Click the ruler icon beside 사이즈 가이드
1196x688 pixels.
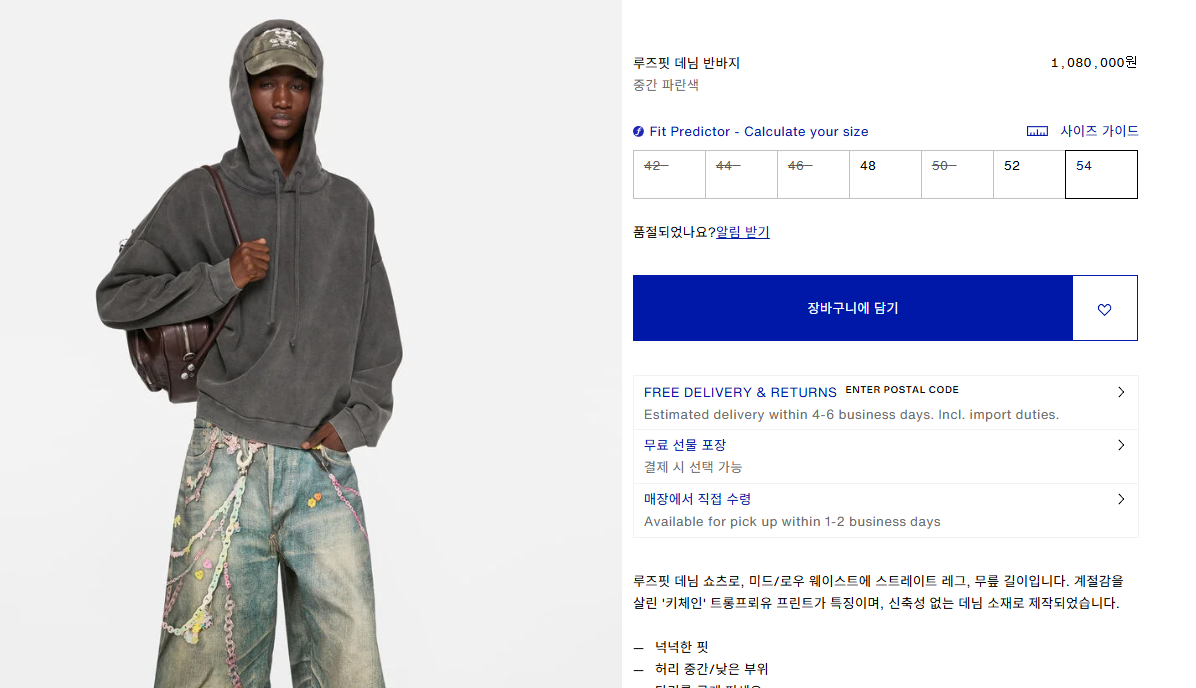click(x=1037, y=131)
